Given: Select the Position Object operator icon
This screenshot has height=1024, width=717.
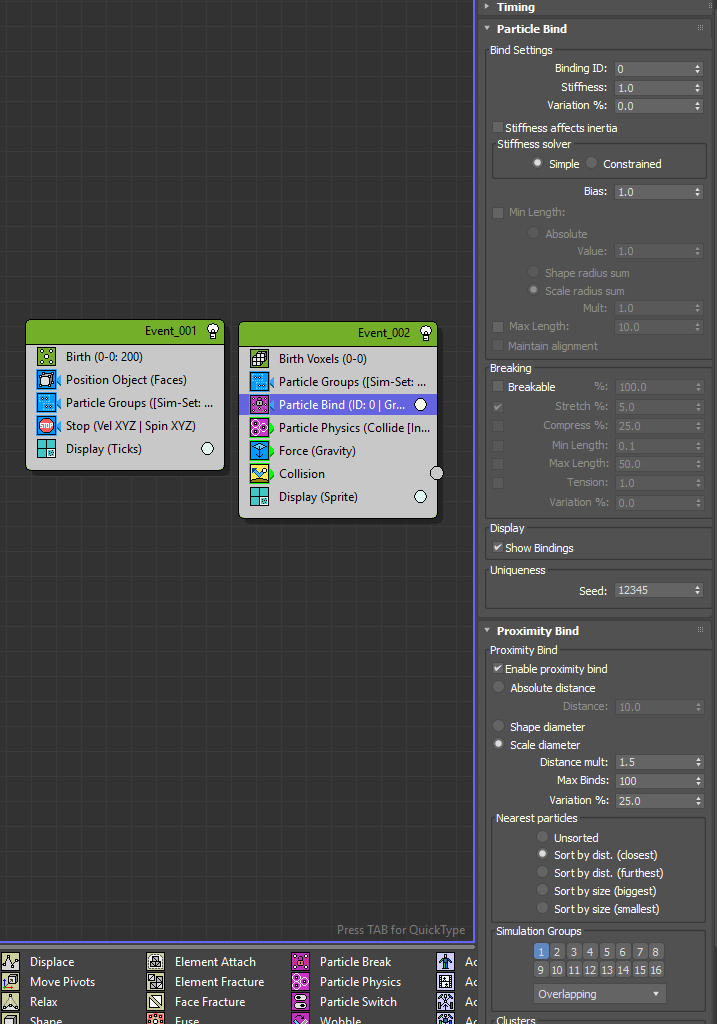Looking at the screenshot, I should (x=47, y=380).
